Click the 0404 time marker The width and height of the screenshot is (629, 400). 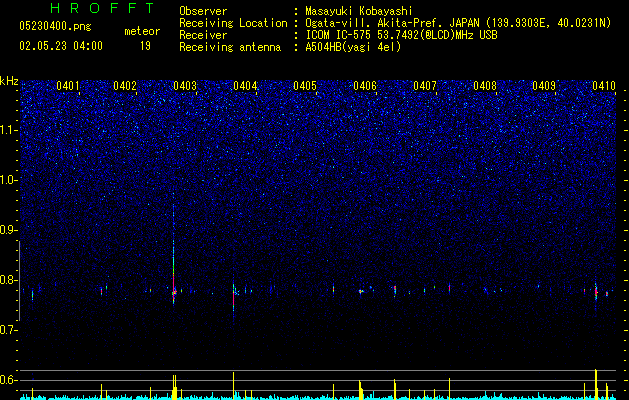pos(245,86)
